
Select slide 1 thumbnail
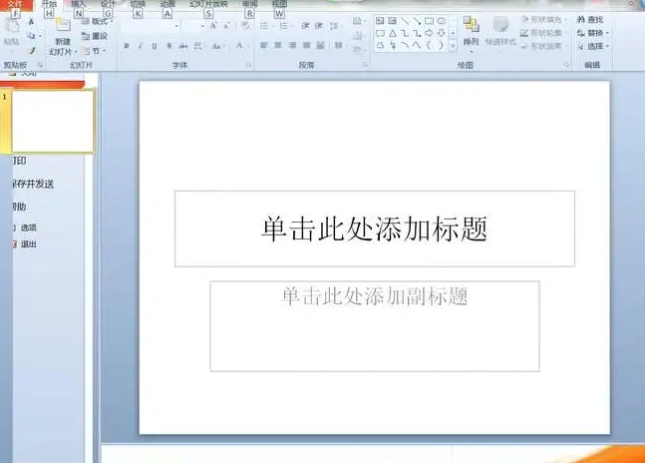click(52, 121)
